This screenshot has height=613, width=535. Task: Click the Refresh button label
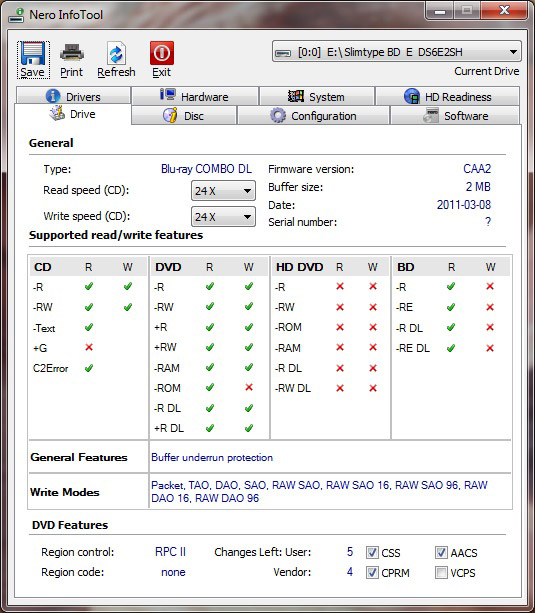(116, 72)
